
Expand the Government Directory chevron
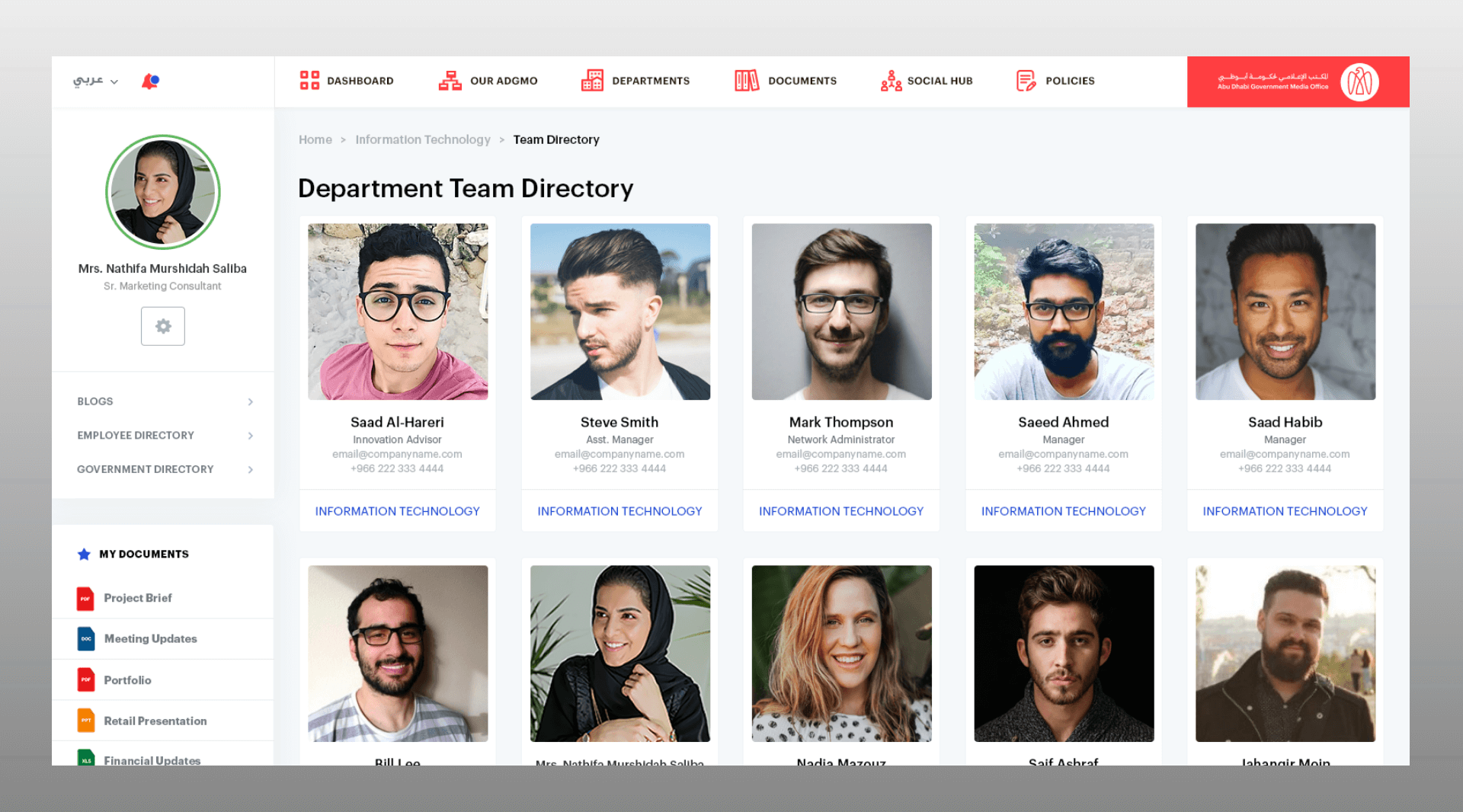tap(250, 469)
